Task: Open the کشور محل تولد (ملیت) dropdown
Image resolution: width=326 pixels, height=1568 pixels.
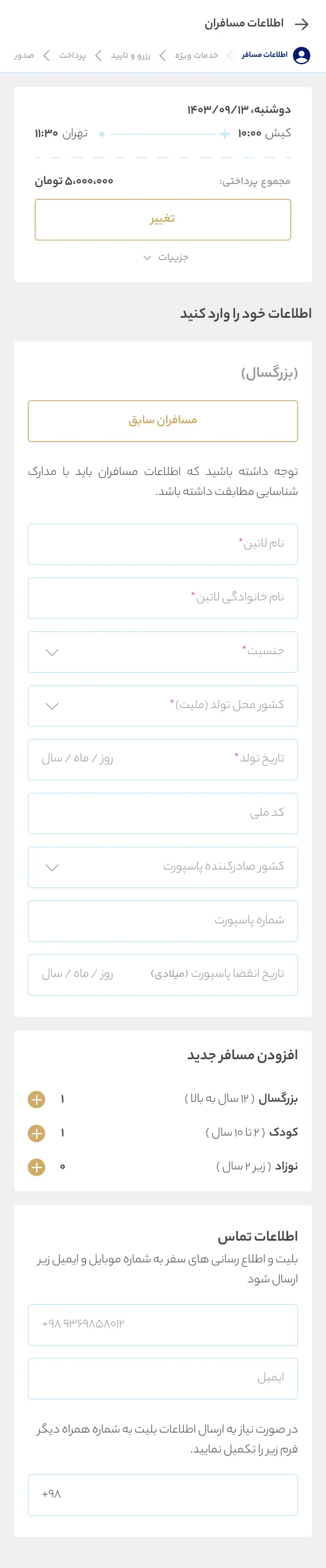Action: (x=163, y=705)
